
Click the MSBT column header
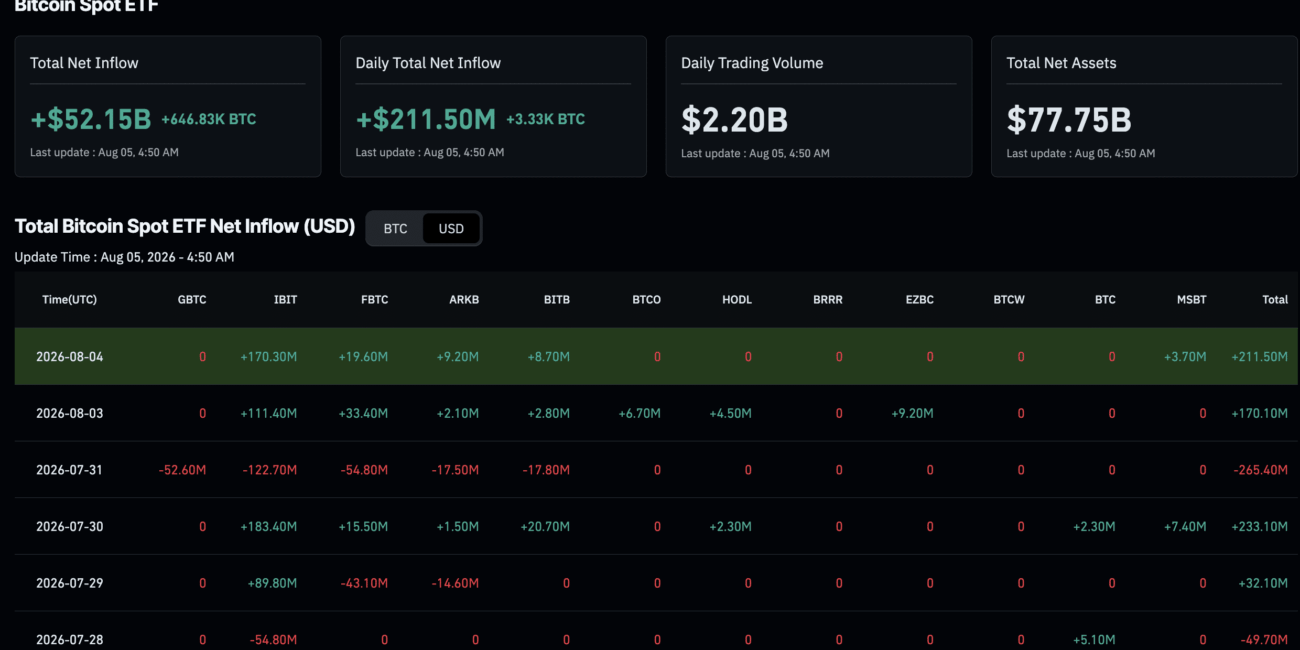[1191, 300]
